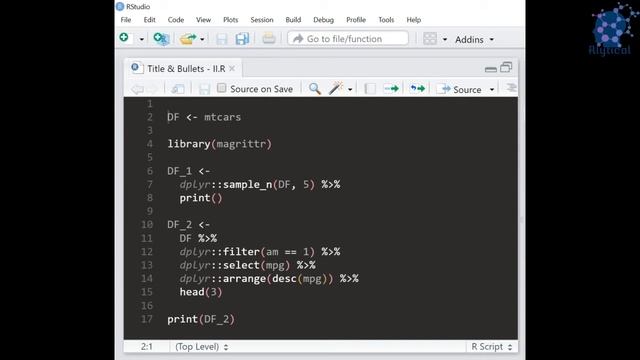640x360 pixels.
Task: Enable the Source on Save checkbox
Action: click(x=222, y=88)
